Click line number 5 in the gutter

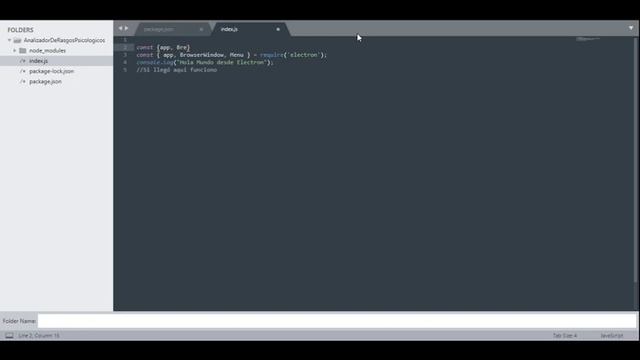pyautogui.click(x=125, y=70)
